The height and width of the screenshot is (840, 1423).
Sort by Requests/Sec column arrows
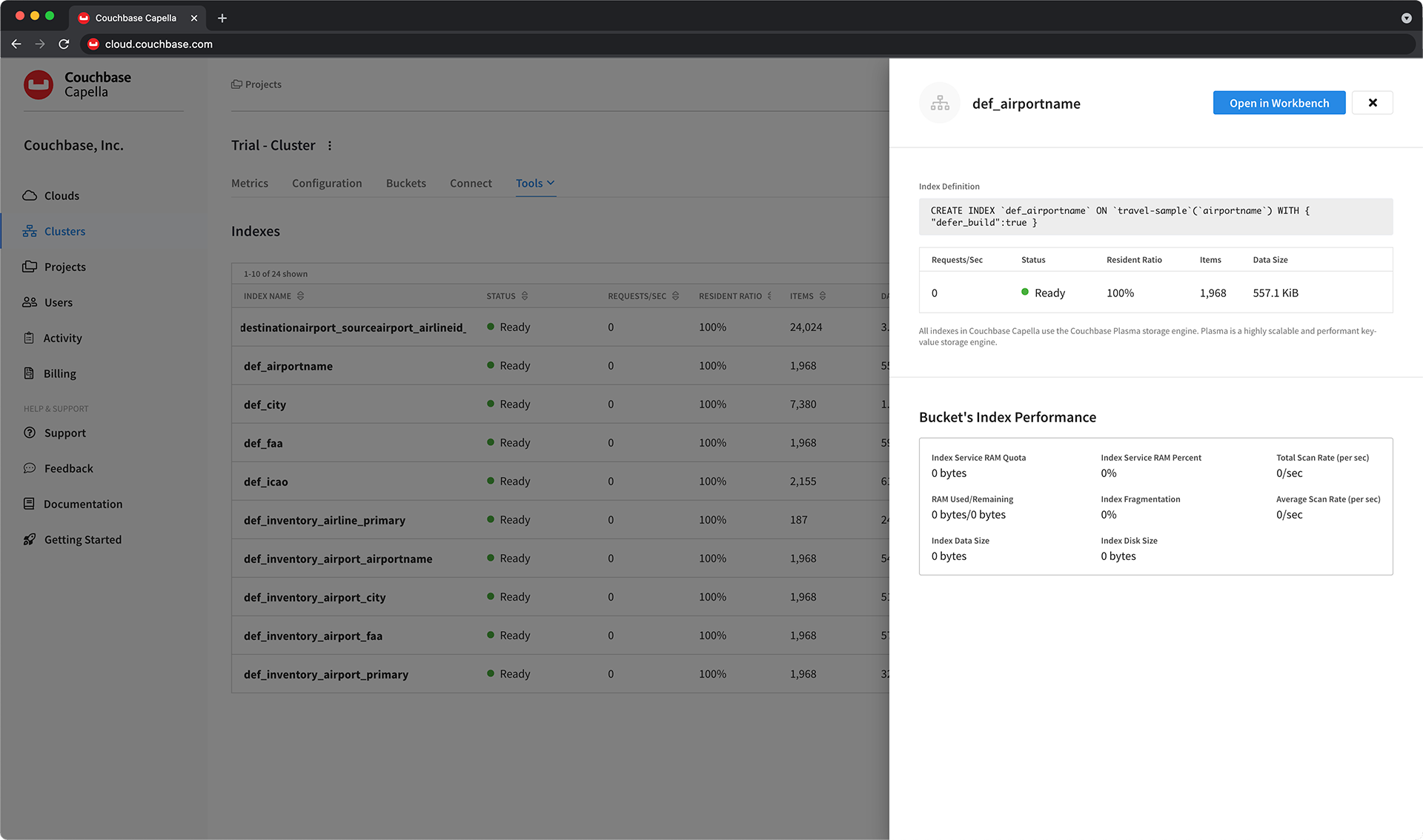coord(675,296)
